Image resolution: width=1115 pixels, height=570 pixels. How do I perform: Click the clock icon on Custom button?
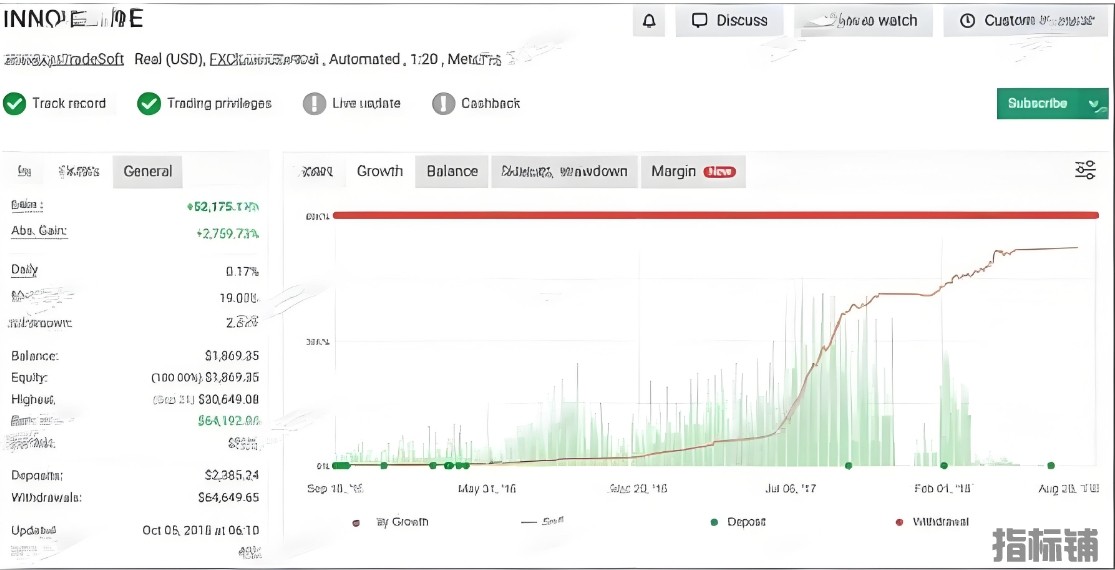pos(967,21)
